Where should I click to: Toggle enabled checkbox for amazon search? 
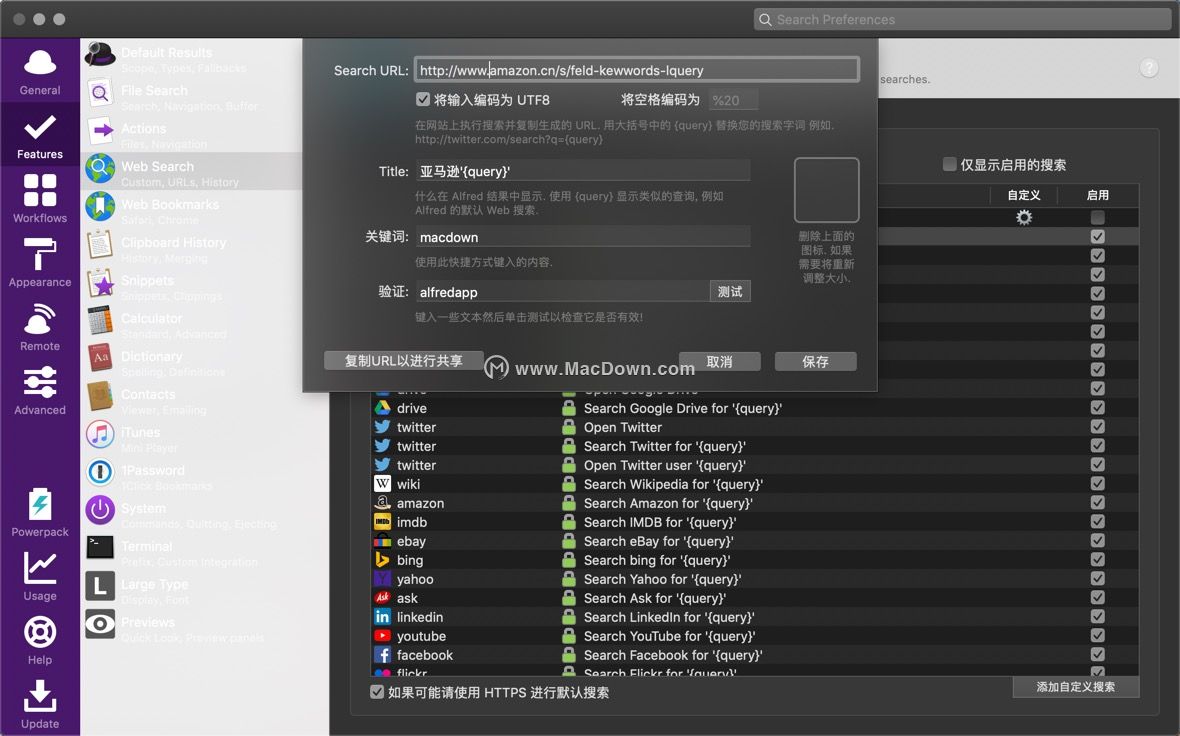point(1098,503)
